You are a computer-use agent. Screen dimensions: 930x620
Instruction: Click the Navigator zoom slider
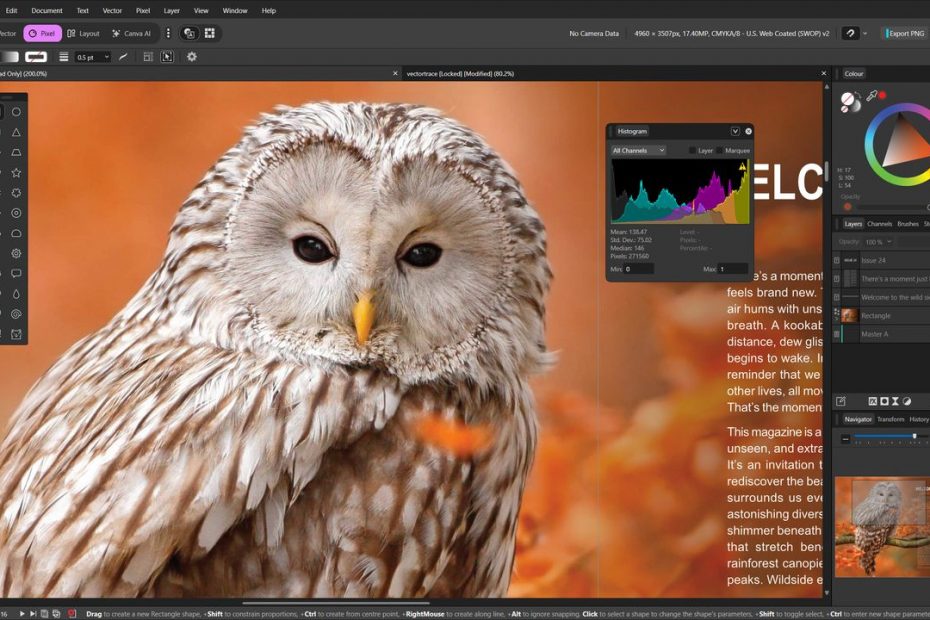[x=885, y=437]
